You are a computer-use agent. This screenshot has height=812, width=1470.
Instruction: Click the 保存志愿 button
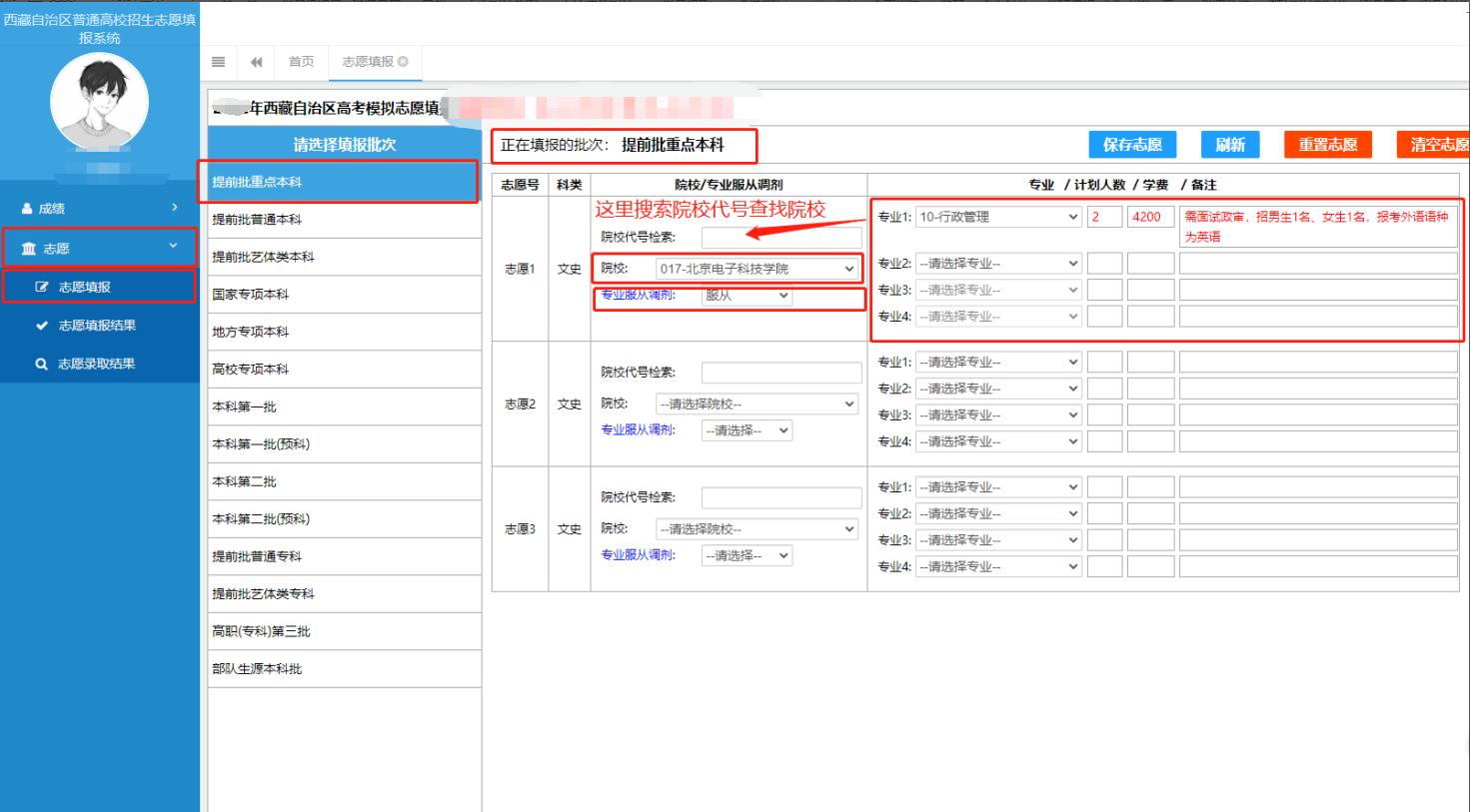[x=1131, y=145]
